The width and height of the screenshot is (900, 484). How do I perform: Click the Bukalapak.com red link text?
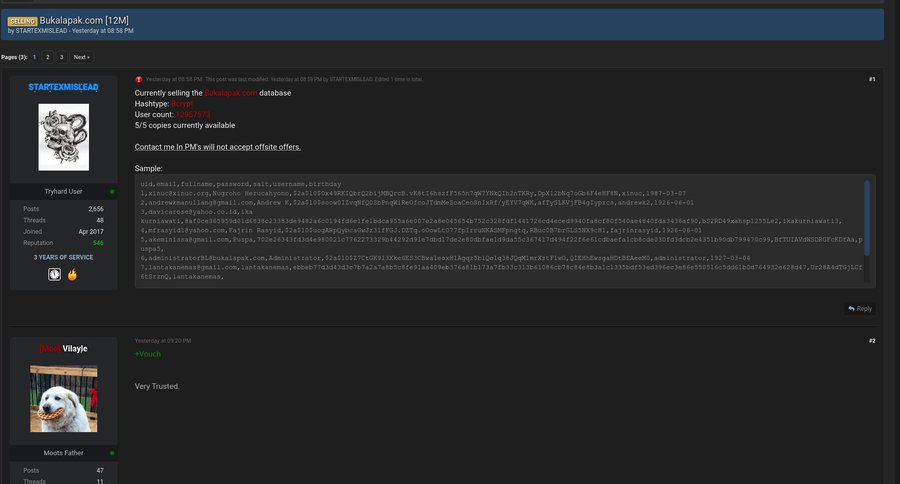pyautogui.click(x=231, y=93)
